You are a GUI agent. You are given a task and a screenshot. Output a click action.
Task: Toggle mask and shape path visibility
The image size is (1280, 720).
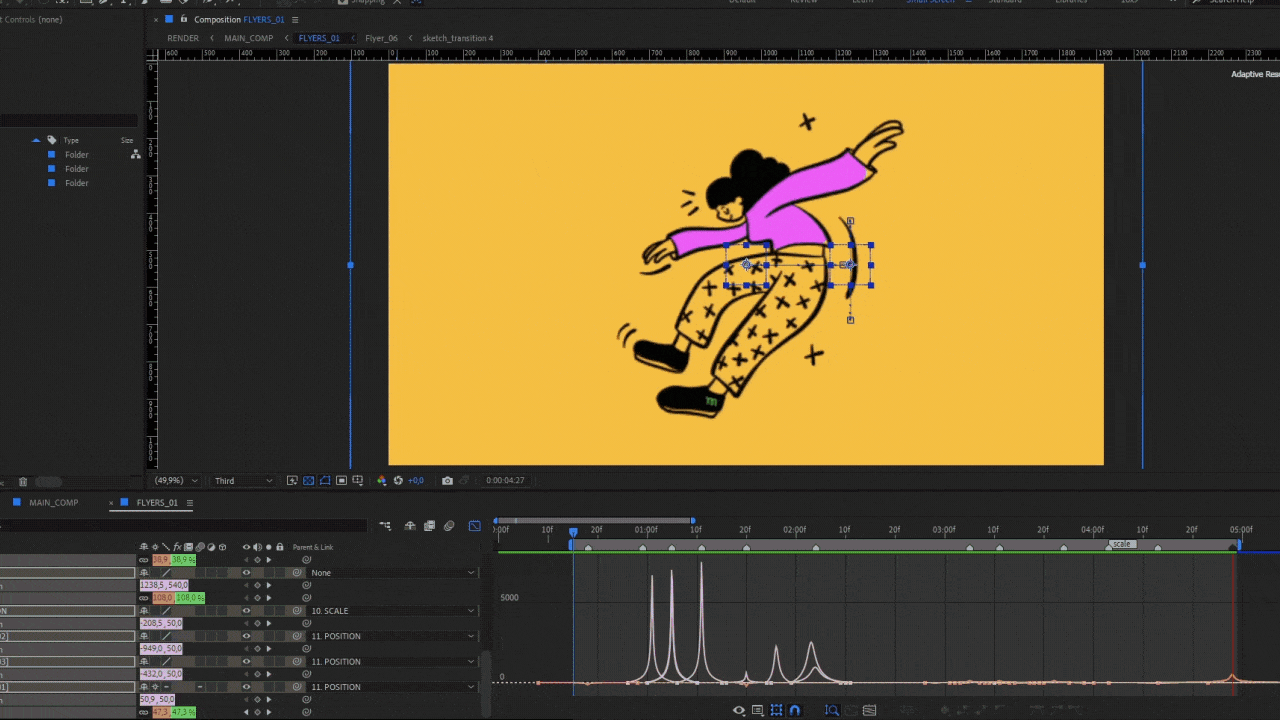click(x=325, y=481)
